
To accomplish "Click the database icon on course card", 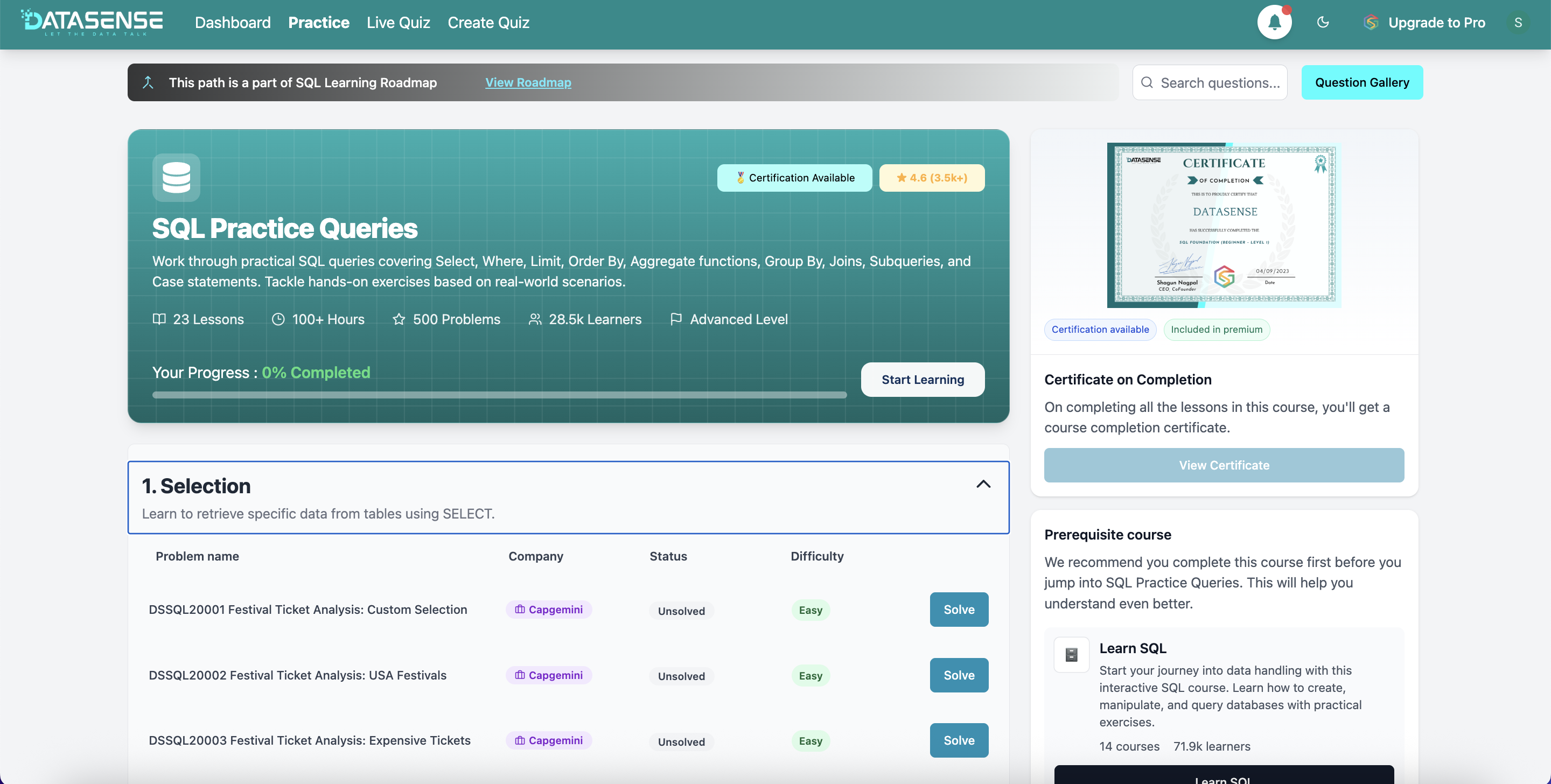I will [176, 178].
